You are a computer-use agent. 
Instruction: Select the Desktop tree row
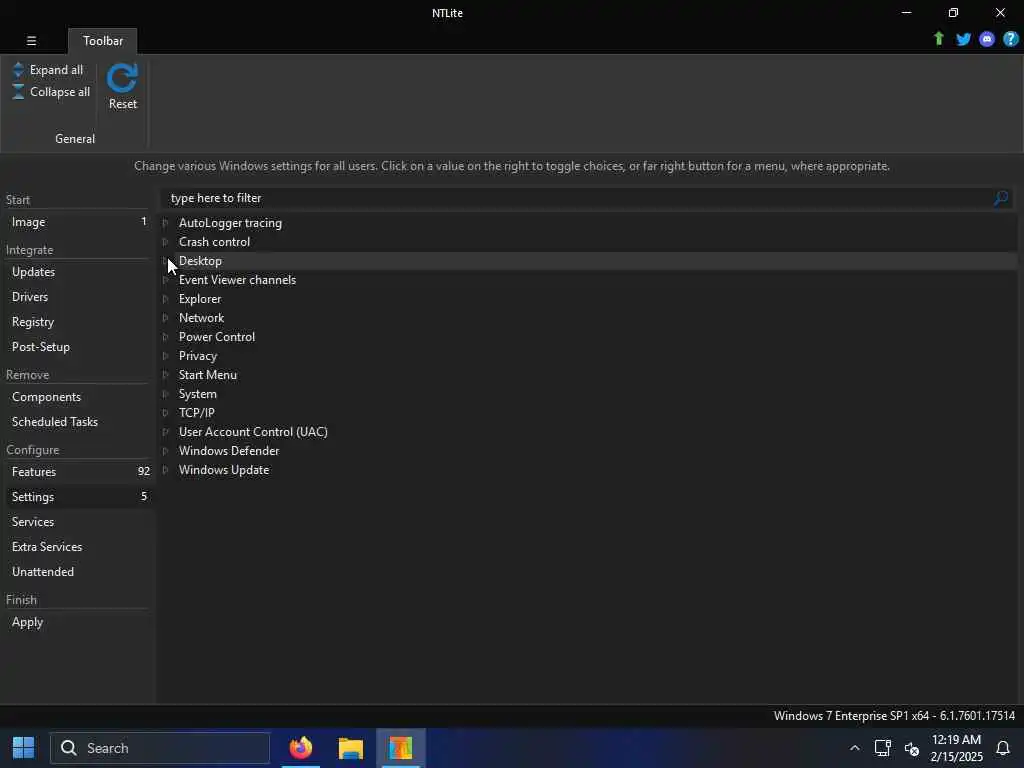[588, 261]
